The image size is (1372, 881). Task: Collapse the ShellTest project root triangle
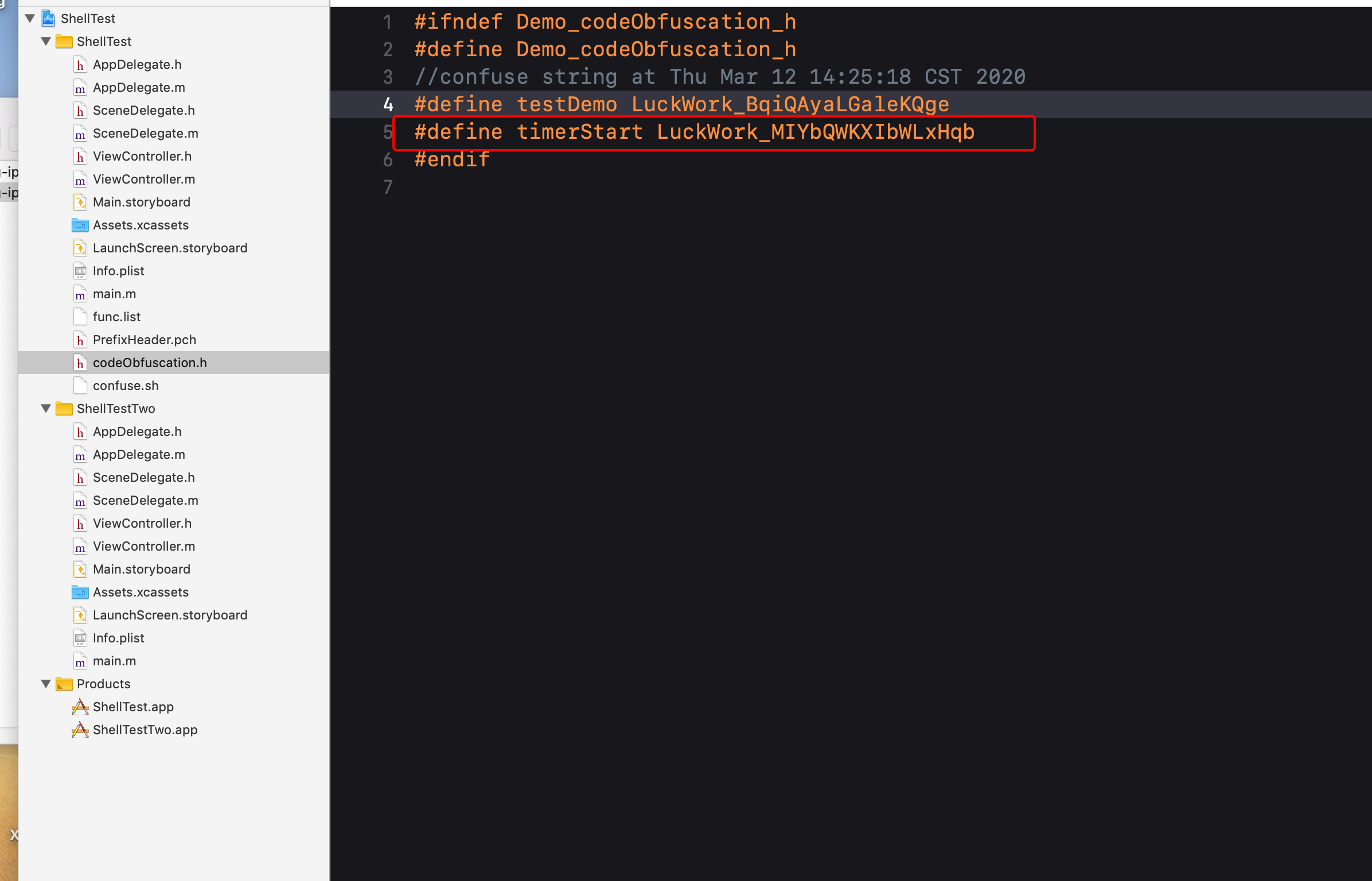click(x=30, y=18)
